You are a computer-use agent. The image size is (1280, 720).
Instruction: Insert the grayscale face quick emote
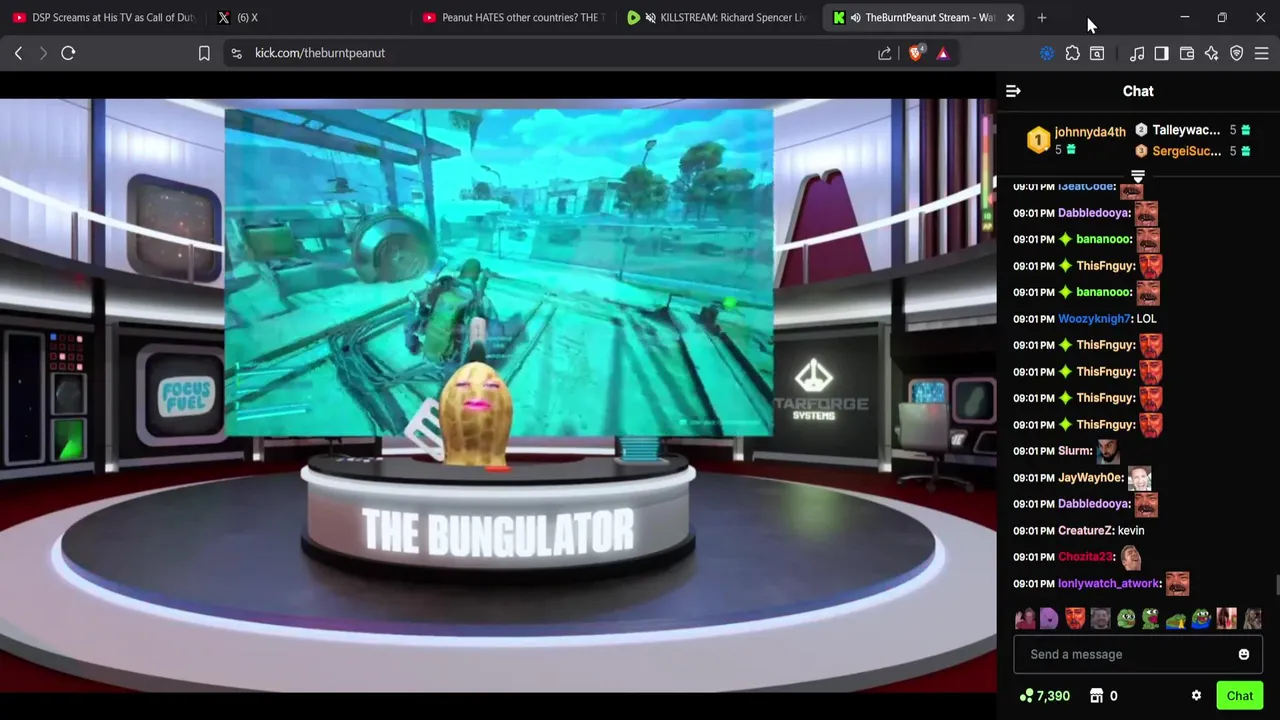1100,619
